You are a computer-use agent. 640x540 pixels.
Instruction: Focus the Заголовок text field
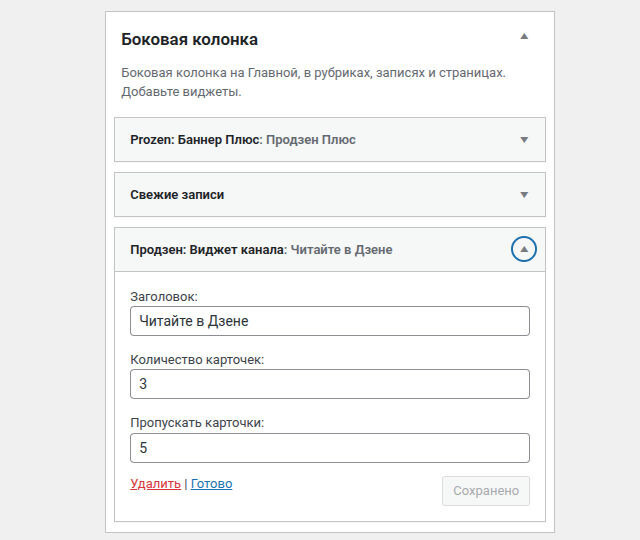pyautogui.click(x=330, y=321)
